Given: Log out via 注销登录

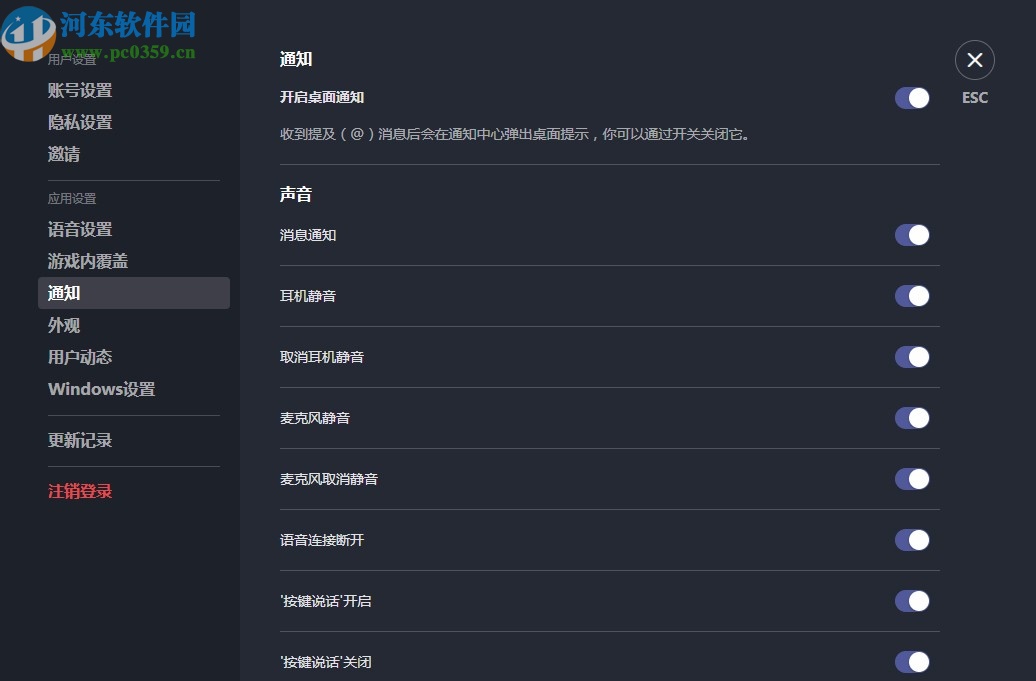Looking at the screenshot, I should pyautogui.click(x=80, y=491).
